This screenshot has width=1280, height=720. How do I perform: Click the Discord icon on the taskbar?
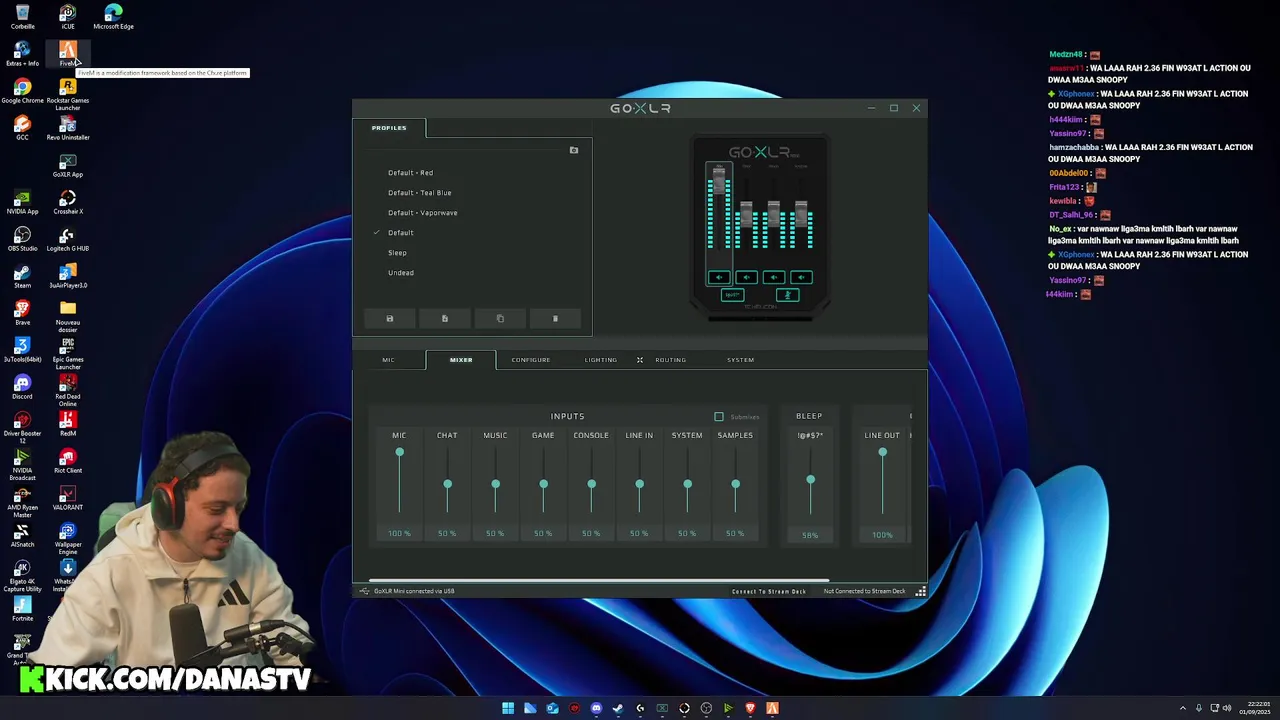[596, 708]
